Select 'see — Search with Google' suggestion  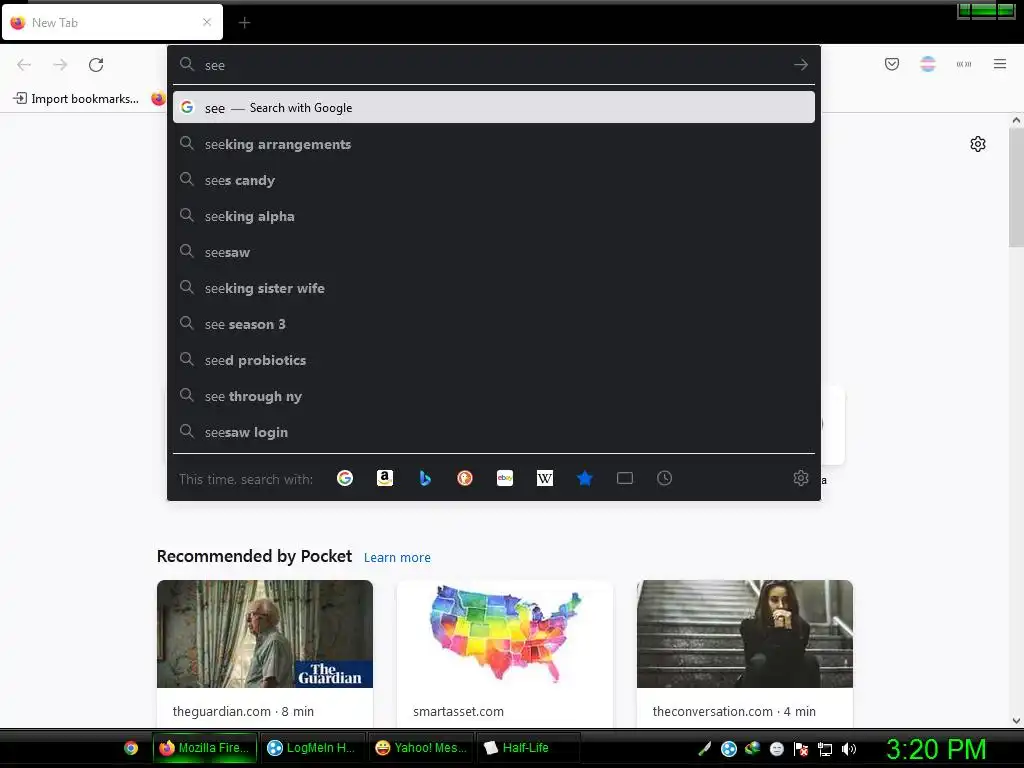(x=494, y=108)
